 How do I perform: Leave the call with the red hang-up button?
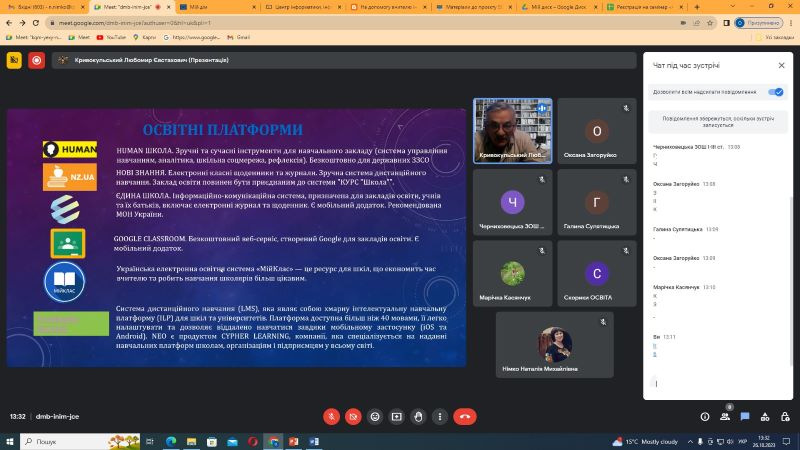(464, 416)
